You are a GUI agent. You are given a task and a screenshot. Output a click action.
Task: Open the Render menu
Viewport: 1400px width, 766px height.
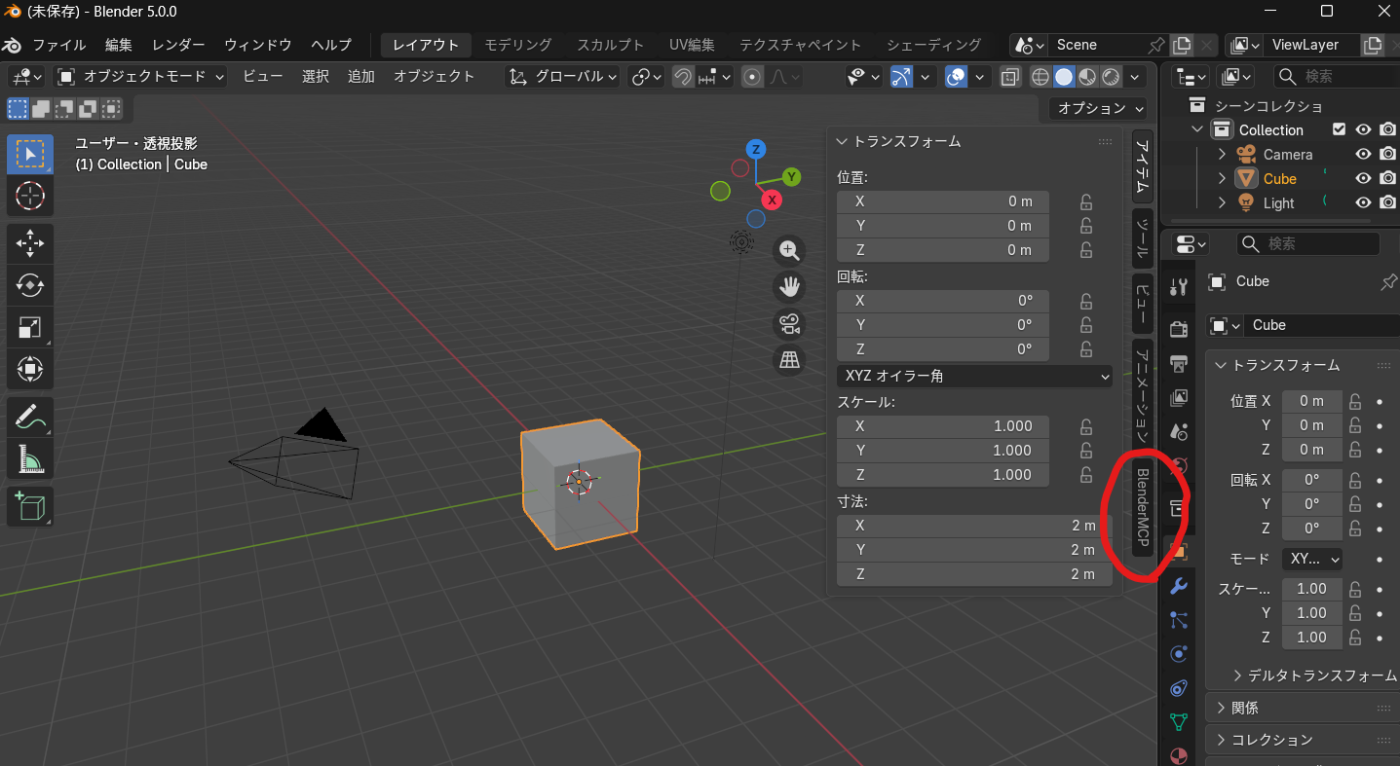179,45
